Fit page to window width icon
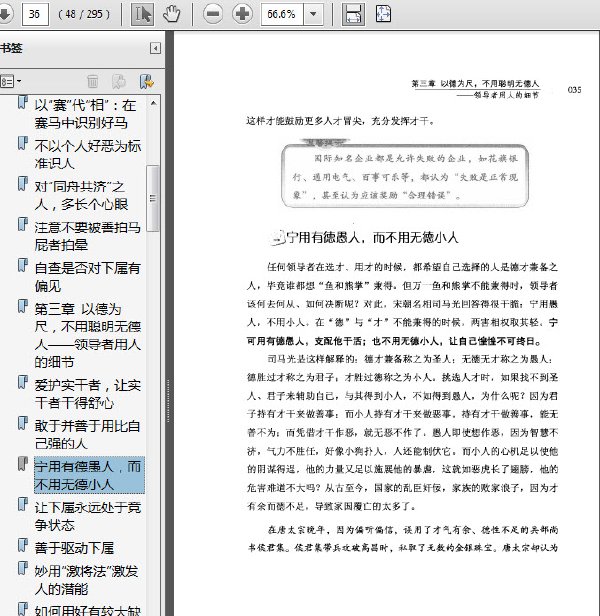600x616 pixels. tap(353, 15)
